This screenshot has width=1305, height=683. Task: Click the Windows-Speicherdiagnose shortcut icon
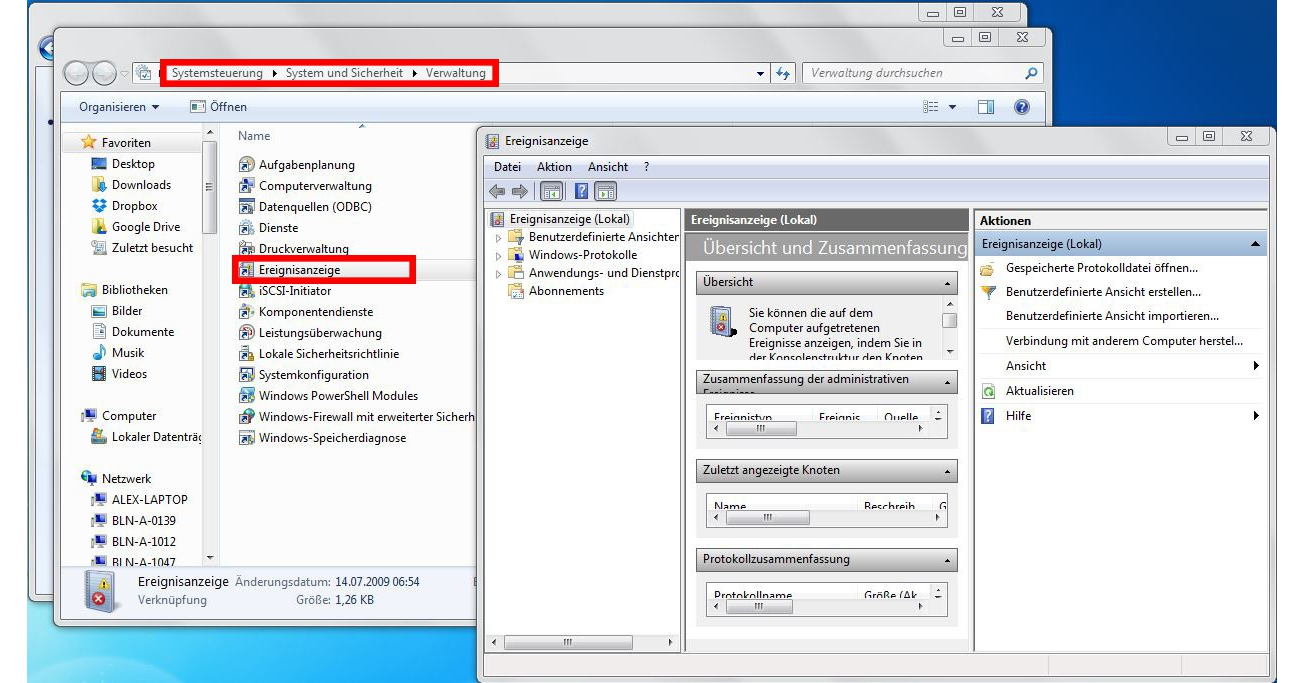tap(247, 438)
